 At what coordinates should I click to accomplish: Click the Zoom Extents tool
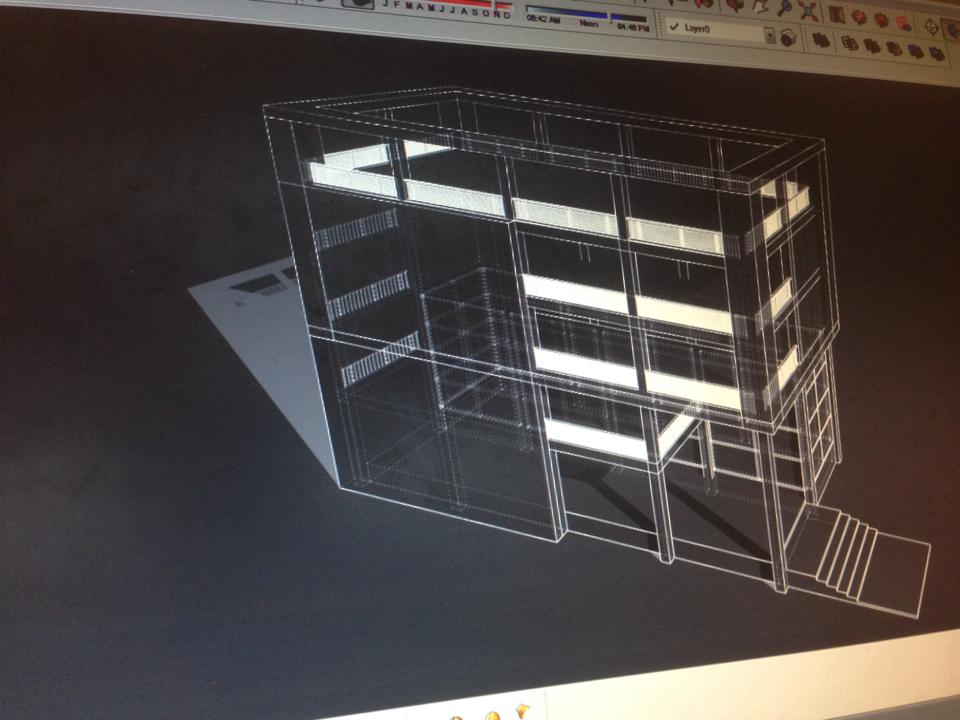point(809,12)
